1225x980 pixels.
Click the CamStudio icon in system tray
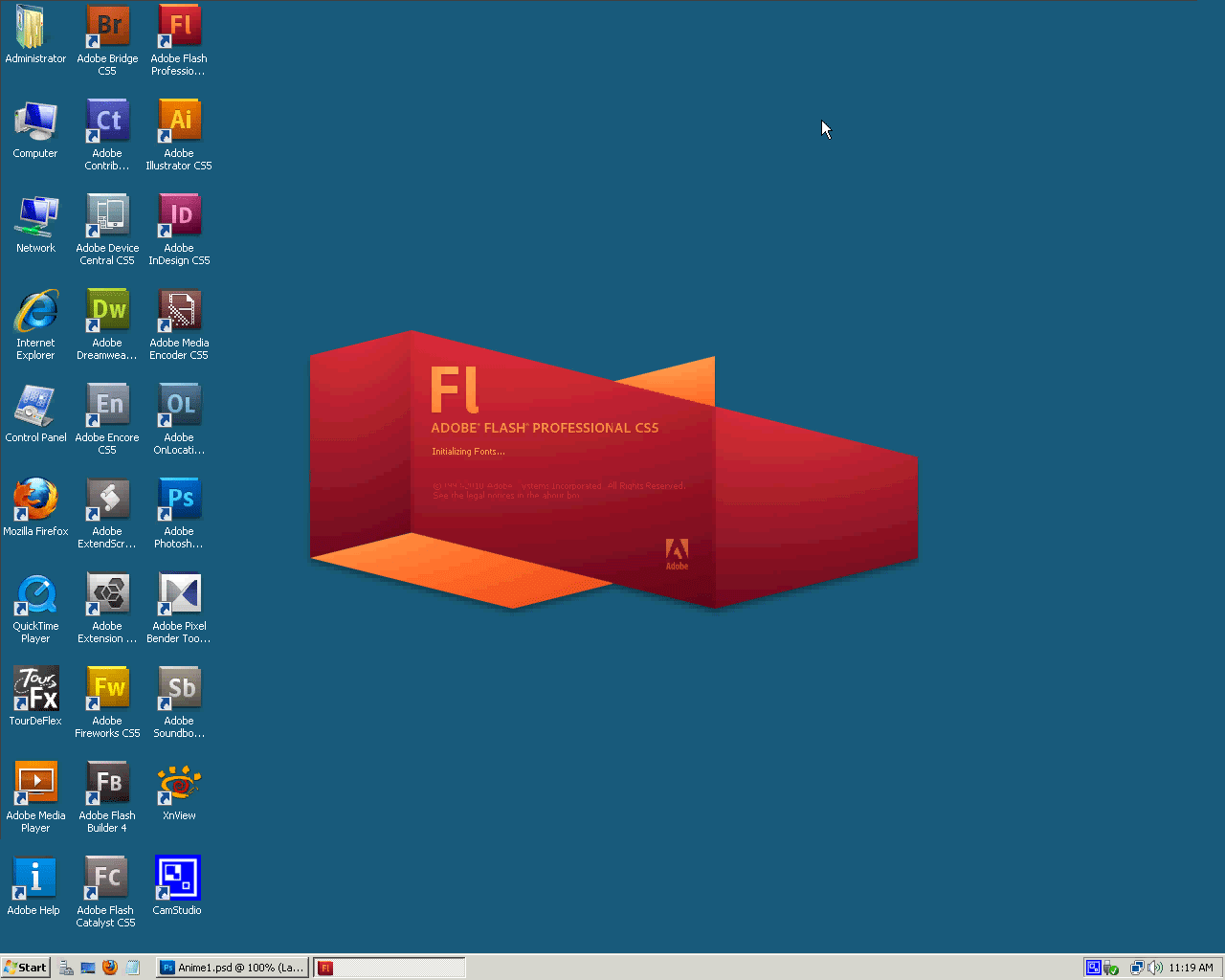pyautogui.click(x=1093, y=968)
